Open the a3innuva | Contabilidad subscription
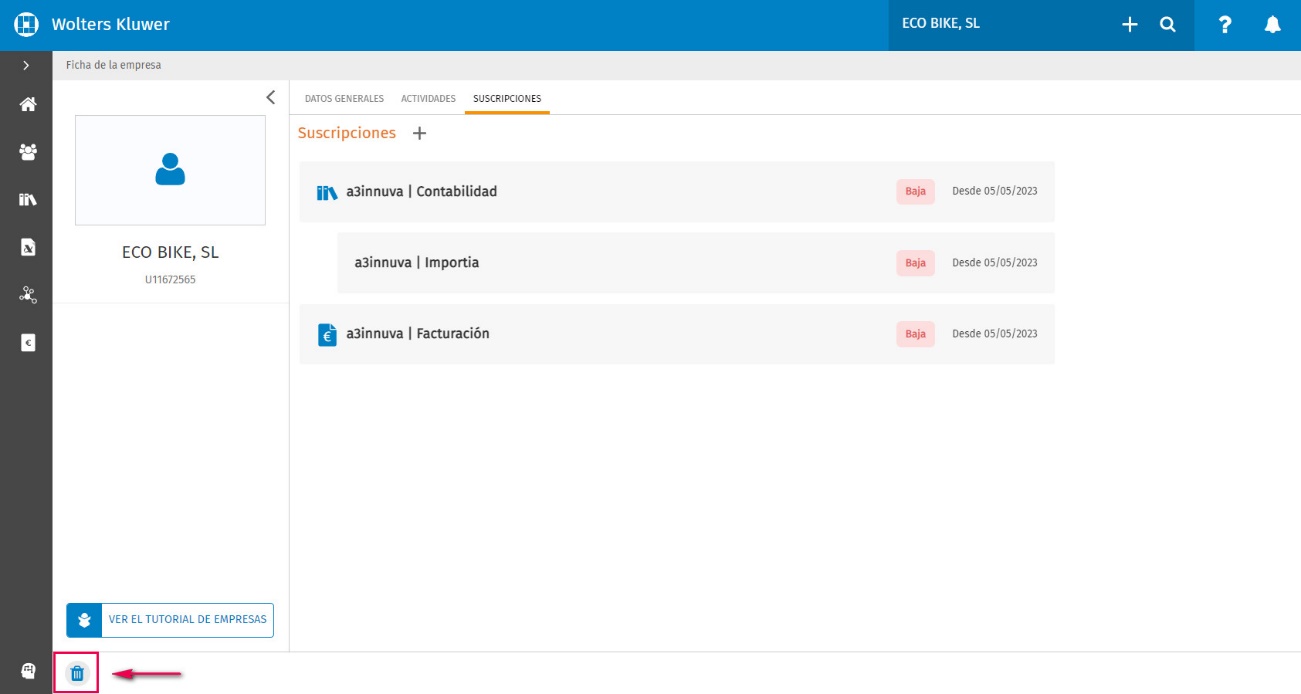Screen dimensions: 1301x694 tap(677, 191)
